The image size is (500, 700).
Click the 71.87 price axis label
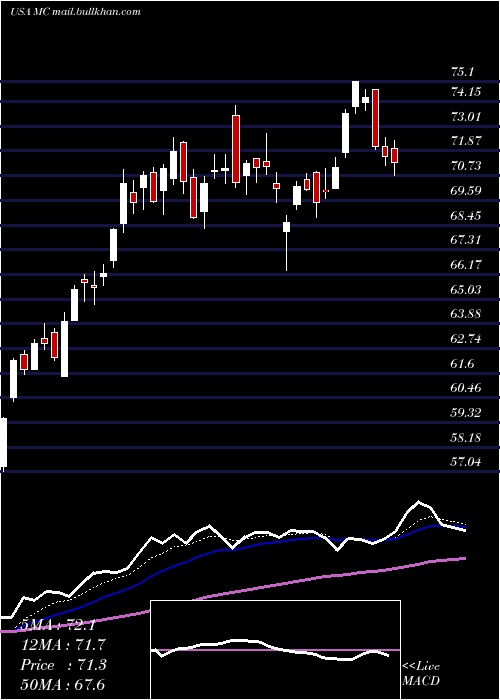pyautogui.click(x=466, y=141)
